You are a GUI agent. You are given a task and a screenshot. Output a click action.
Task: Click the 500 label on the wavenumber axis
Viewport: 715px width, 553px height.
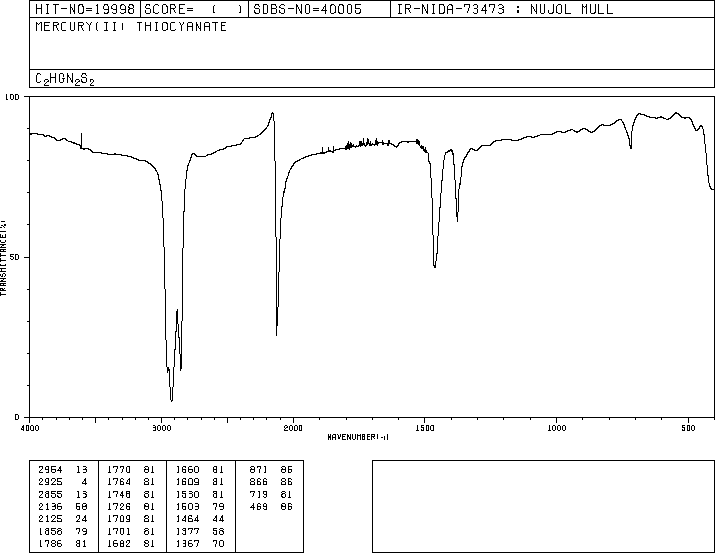coord(688,428)
